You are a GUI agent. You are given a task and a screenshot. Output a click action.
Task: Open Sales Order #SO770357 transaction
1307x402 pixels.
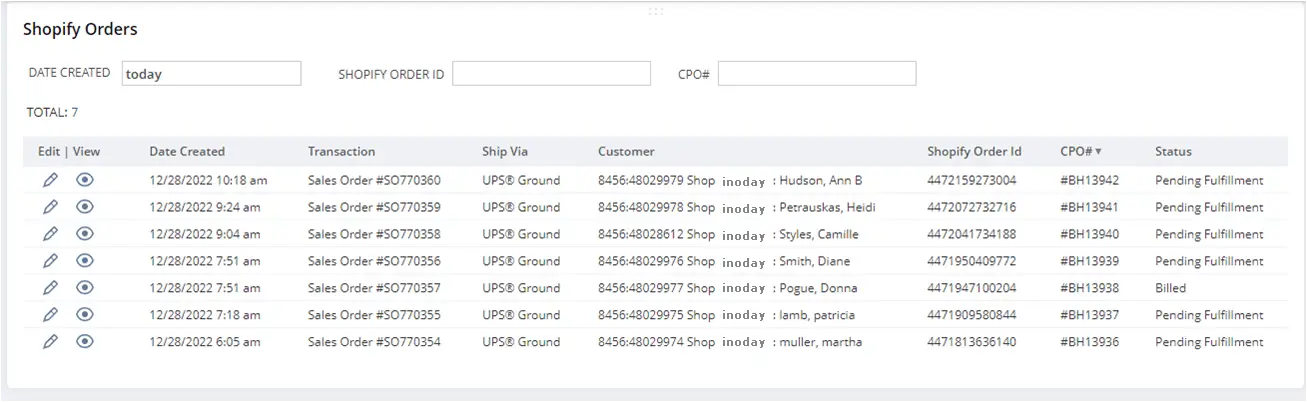click(374, 288)
